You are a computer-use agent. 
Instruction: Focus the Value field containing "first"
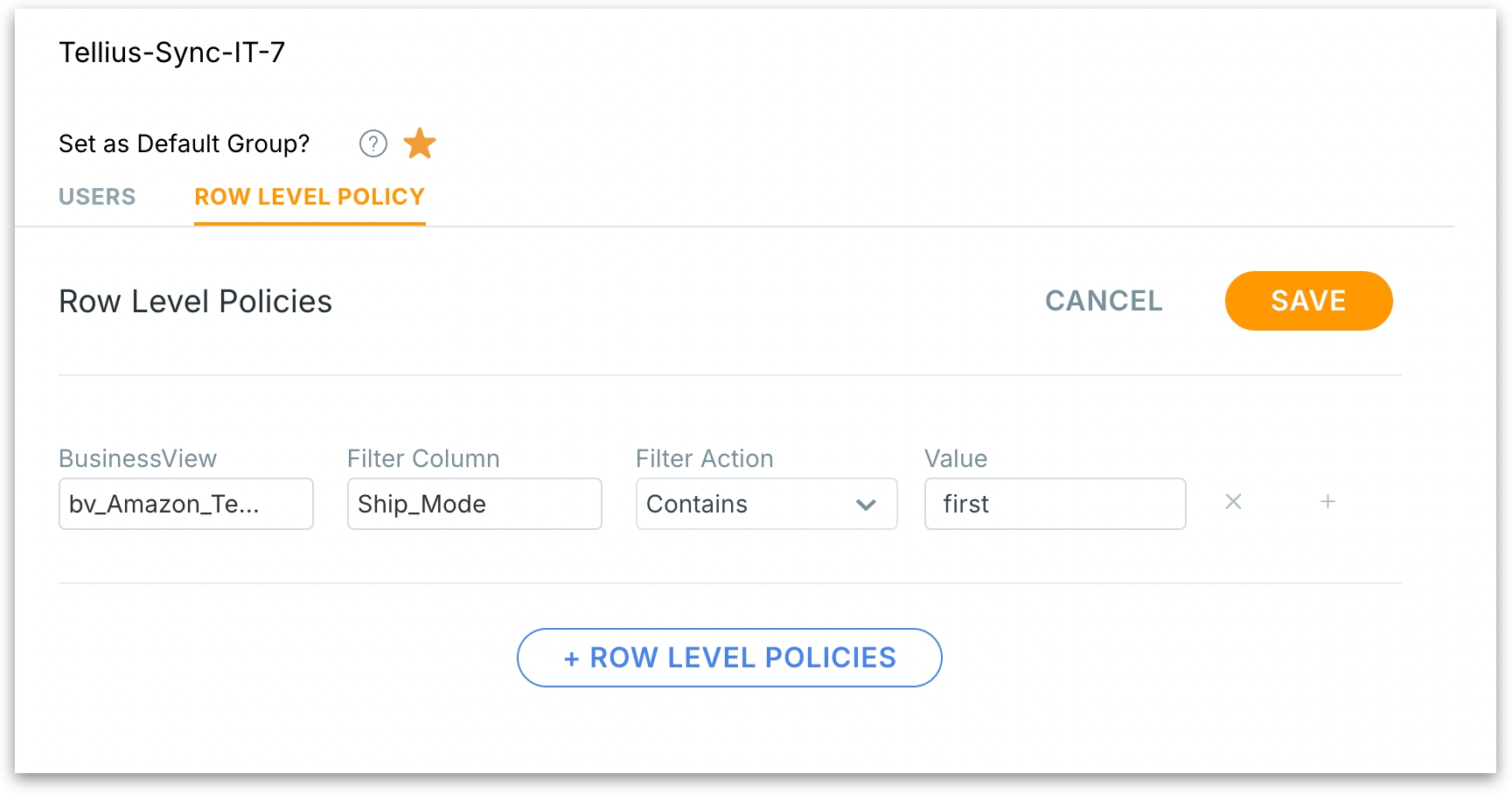pos(1055,504)
